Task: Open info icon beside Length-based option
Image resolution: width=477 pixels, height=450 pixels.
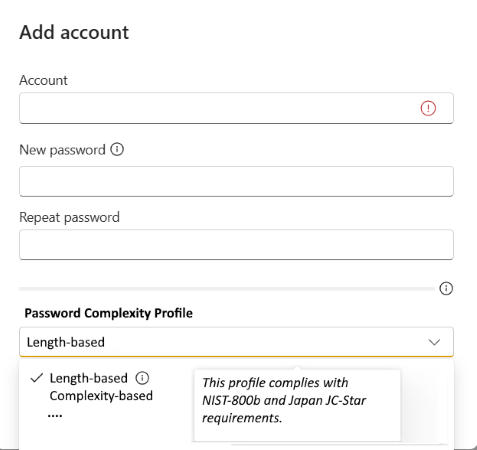Action: (x=142, y=378)
